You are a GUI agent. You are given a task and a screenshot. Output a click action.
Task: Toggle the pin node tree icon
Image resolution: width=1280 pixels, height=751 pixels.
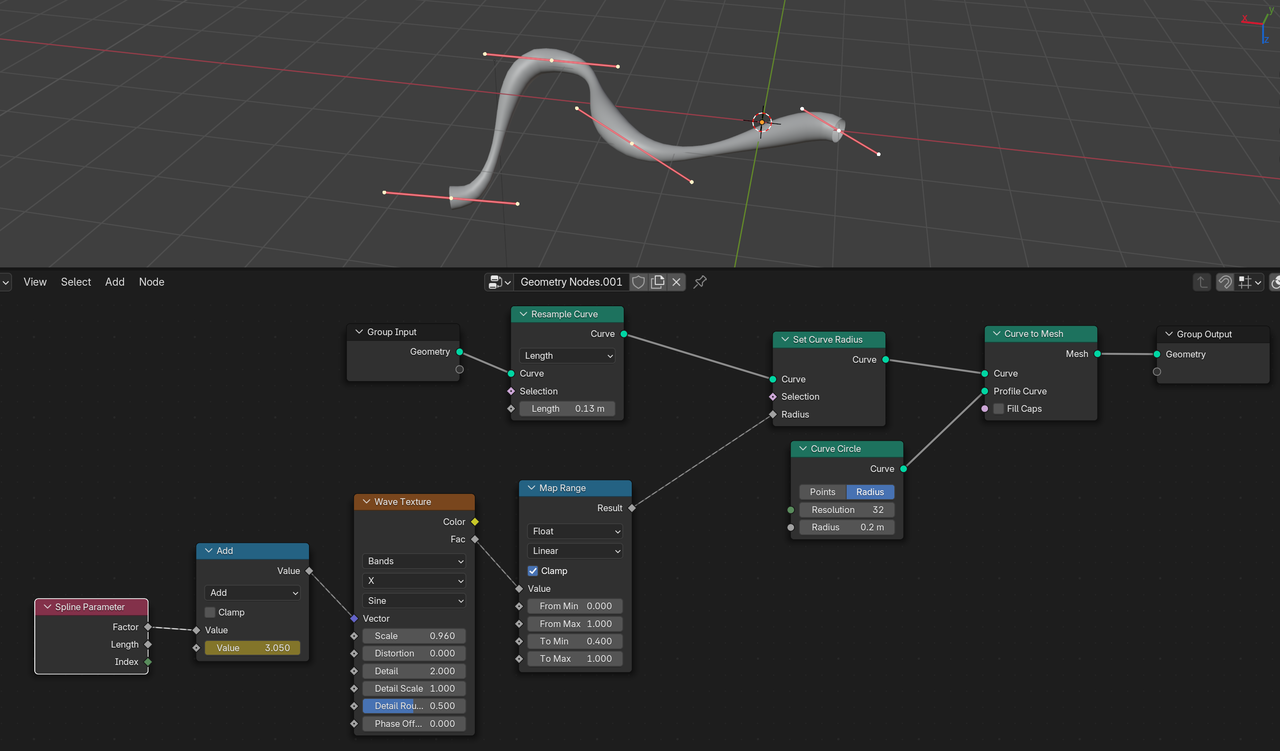700,282
